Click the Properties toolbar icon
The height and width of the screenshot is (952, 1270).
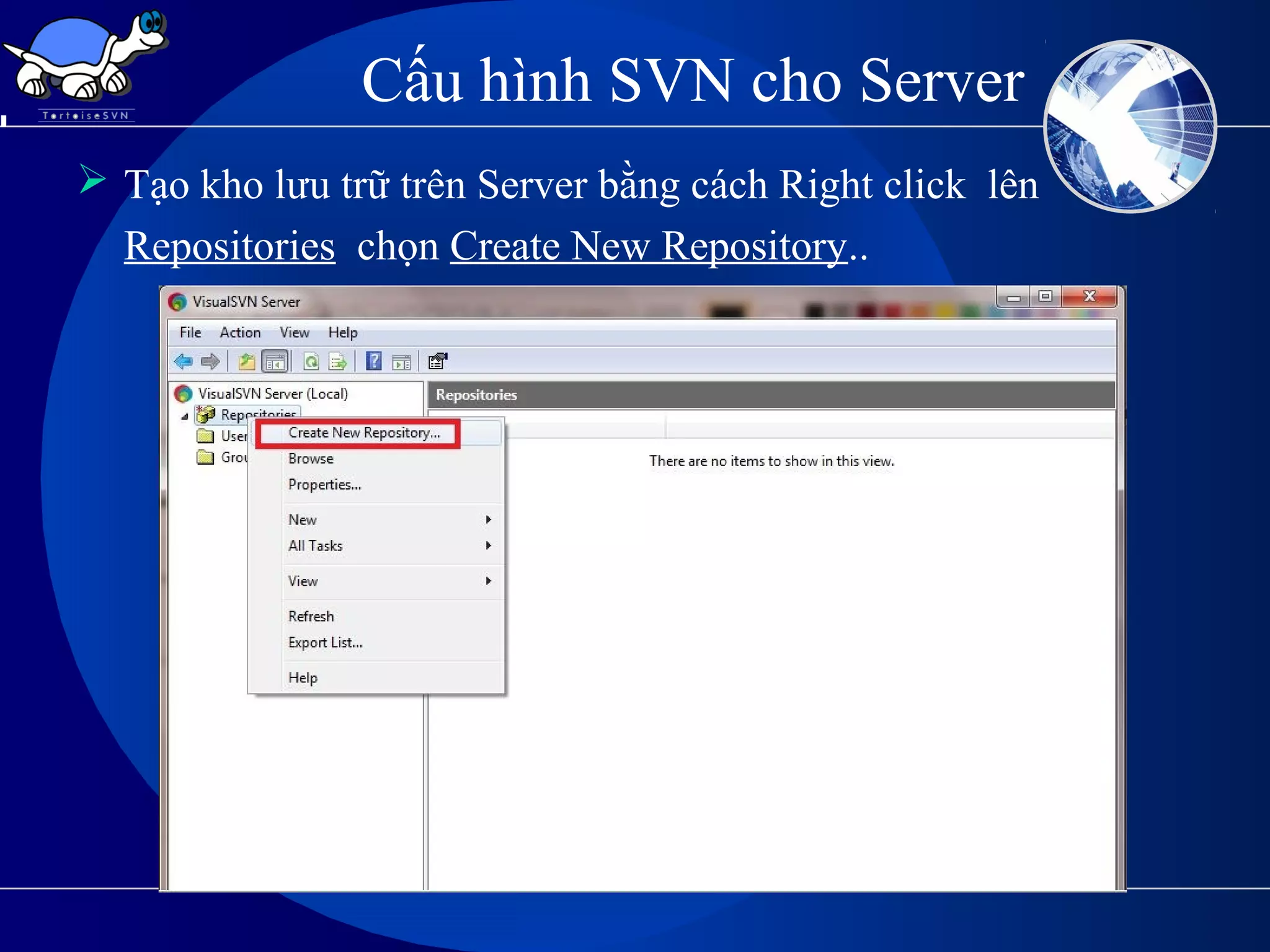point(438,361)
